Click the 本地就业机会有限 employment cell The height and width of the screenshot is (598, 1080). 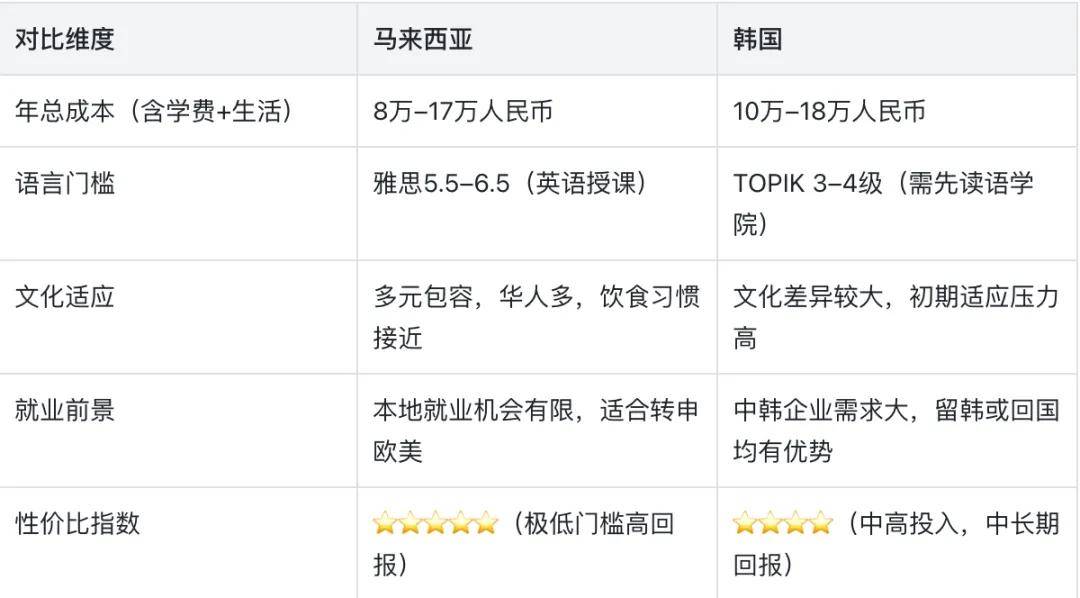click(x=536, y=429)
